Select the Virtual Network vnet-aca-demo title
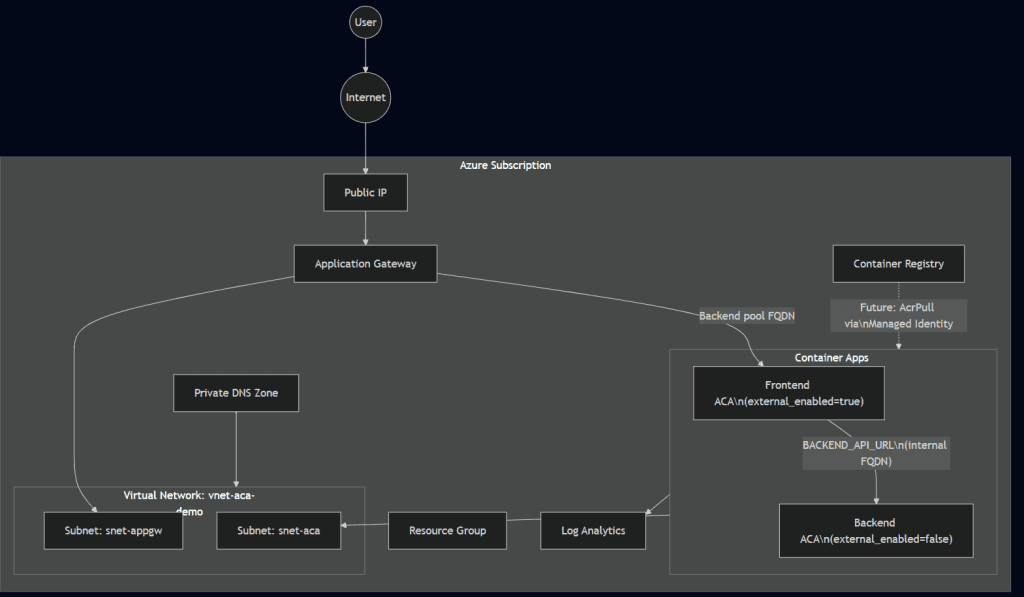This screenshot has height=597, width=1024. coord(188,496)
